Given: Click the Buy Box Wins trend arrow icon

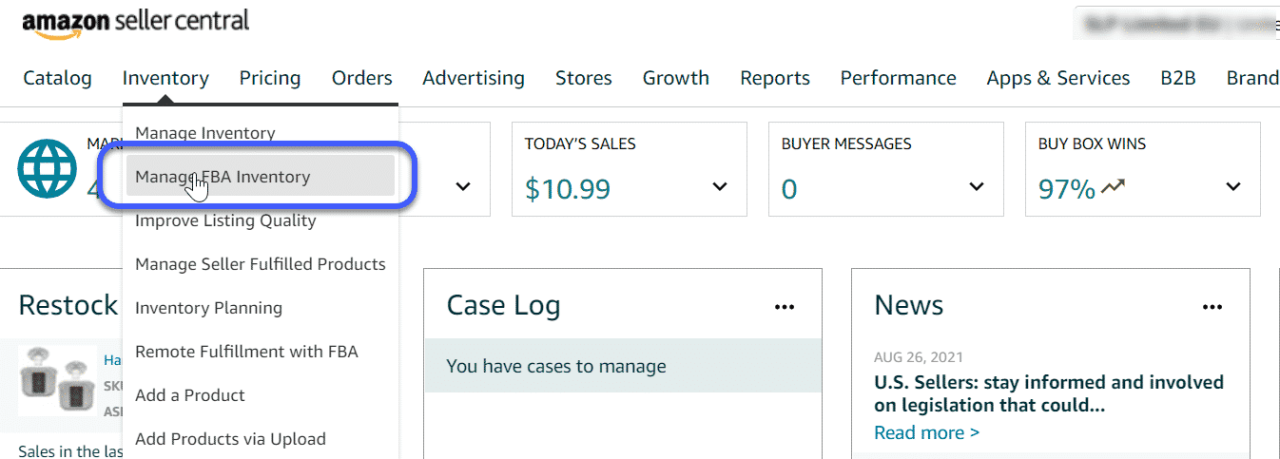Looking at the screenshot, I should click(1113, 187).
